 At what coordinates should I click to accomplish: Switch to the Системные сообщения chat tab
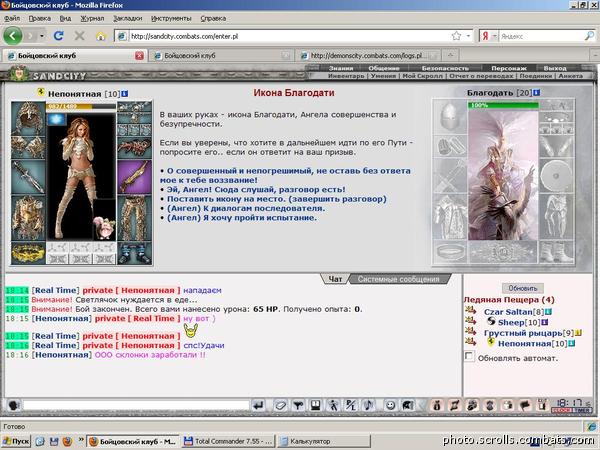tap(398, 279)
